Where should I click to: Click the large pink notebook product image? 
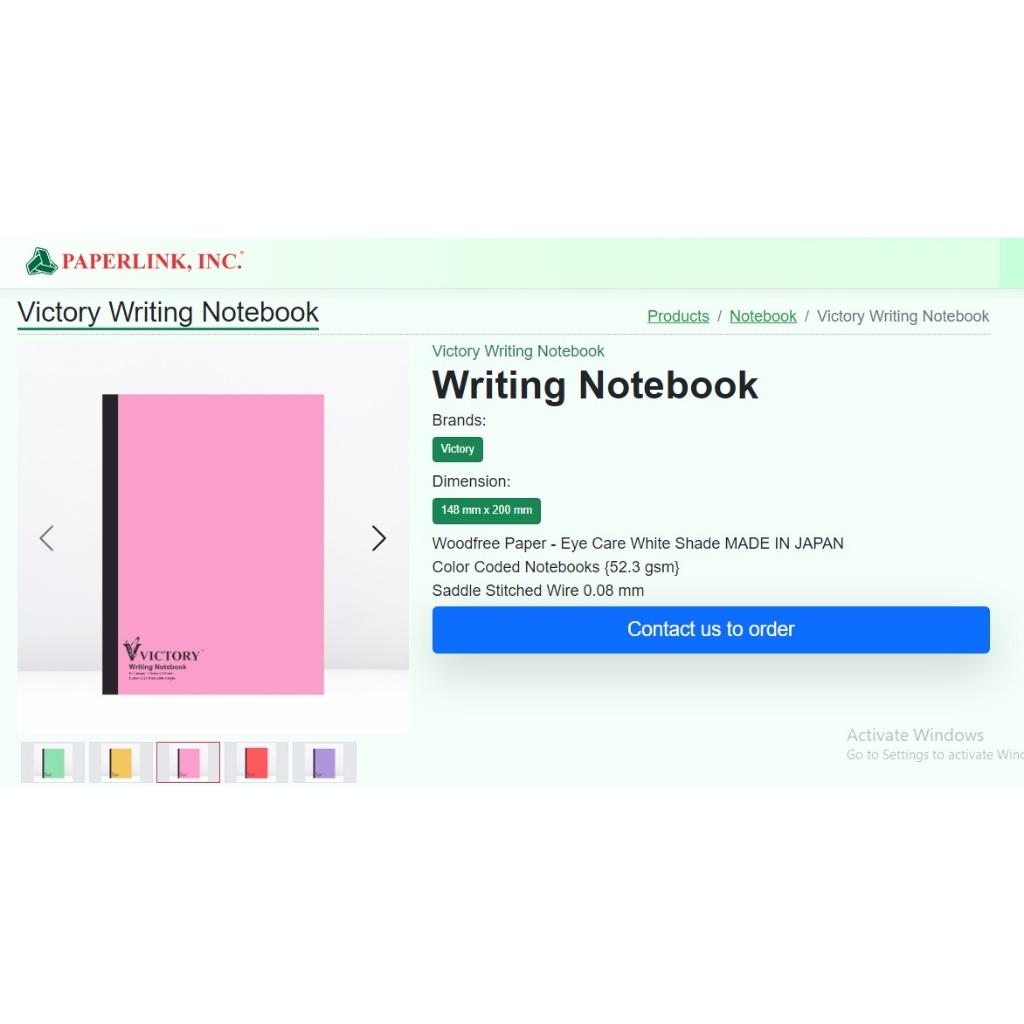pos(213,544)
